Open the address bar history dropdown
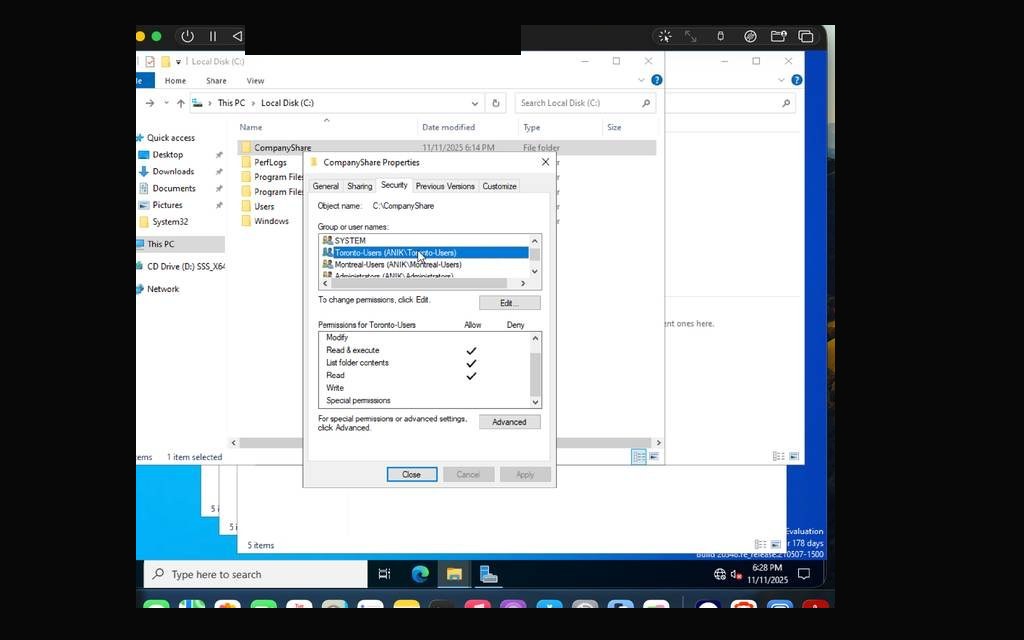This screenshot has width=1024, height=640. (475, 103)
